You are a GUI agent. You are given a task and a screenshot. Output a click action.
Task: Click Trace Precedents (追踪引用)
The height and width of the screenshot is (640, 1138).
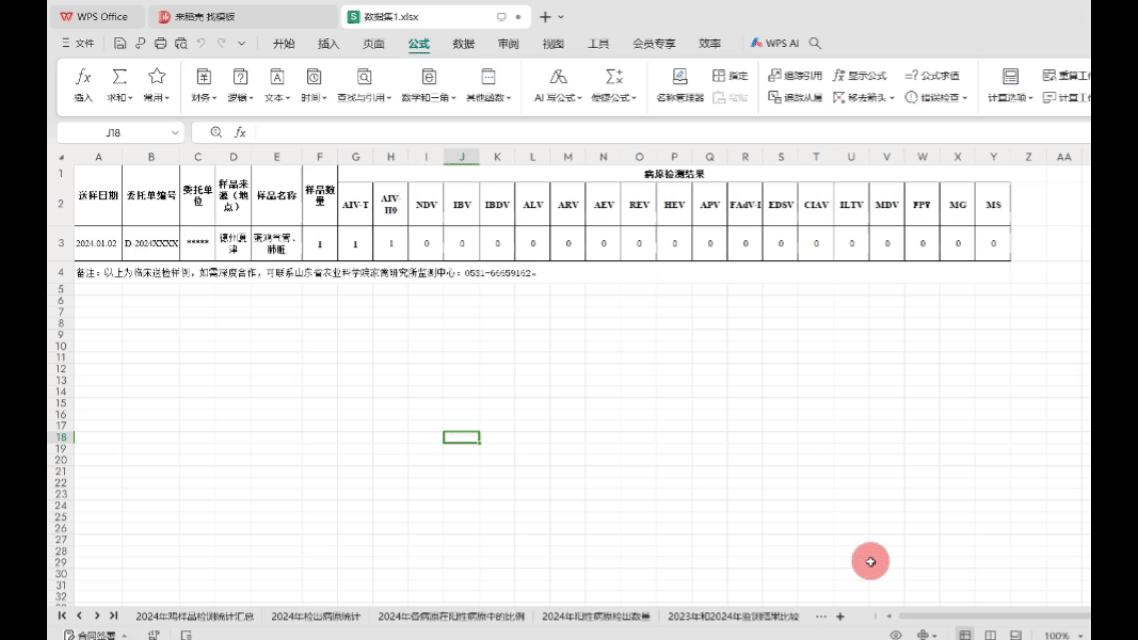795,76
